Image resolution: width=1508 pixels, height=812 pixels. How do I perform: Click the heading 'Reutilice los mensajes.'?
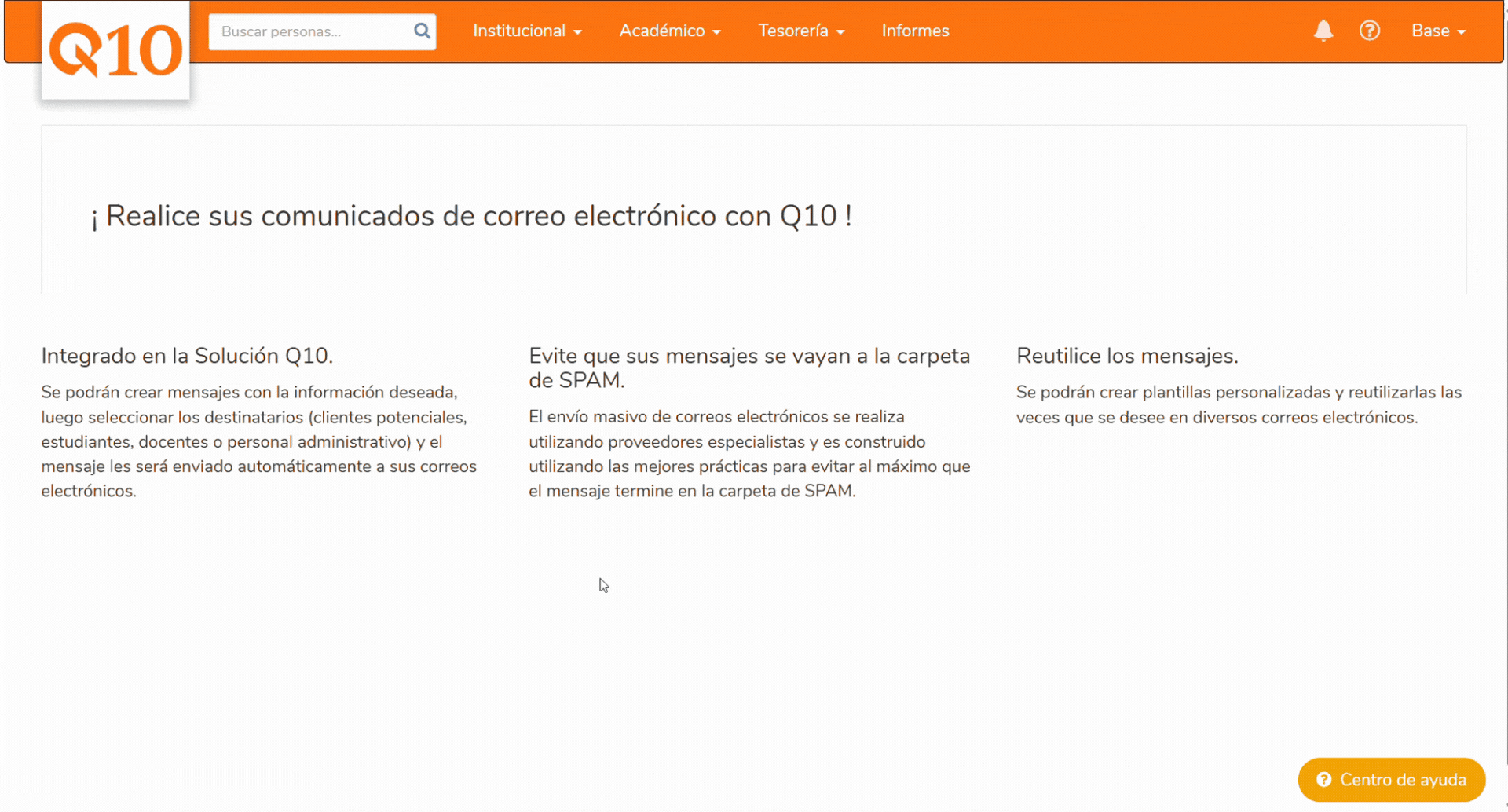click(x=1127, y=356)
